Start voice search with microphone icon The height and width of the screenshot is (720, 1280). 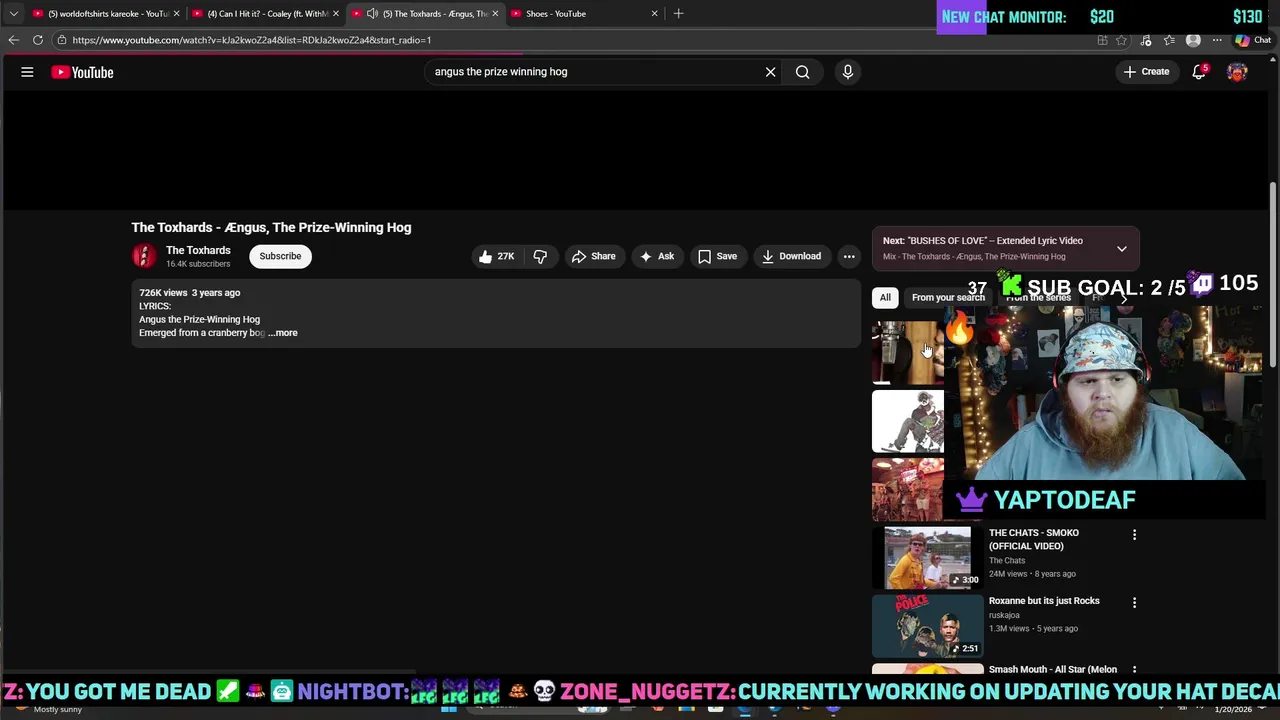[x=847, y=72]
